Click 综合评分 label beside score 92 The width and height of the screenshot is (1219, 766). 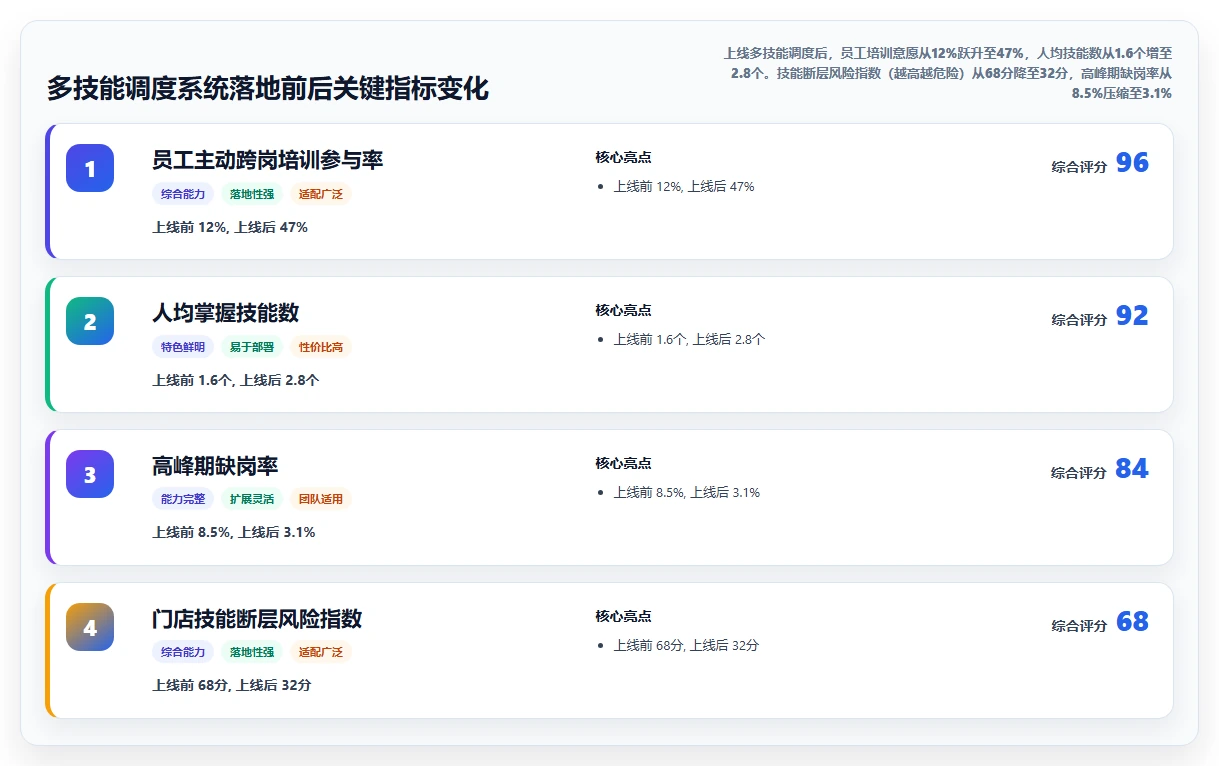click(1079, 320)
